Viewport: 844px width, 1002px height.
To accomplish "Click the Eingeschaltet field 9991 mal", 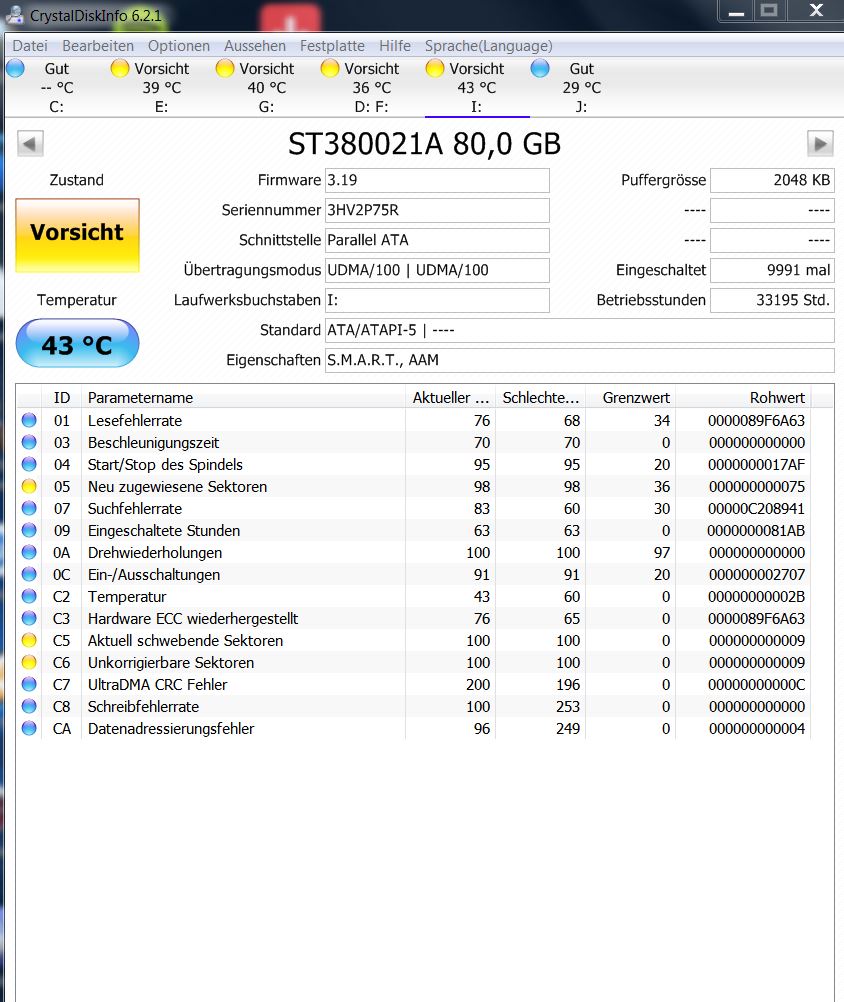I will (x=772, y=270).
